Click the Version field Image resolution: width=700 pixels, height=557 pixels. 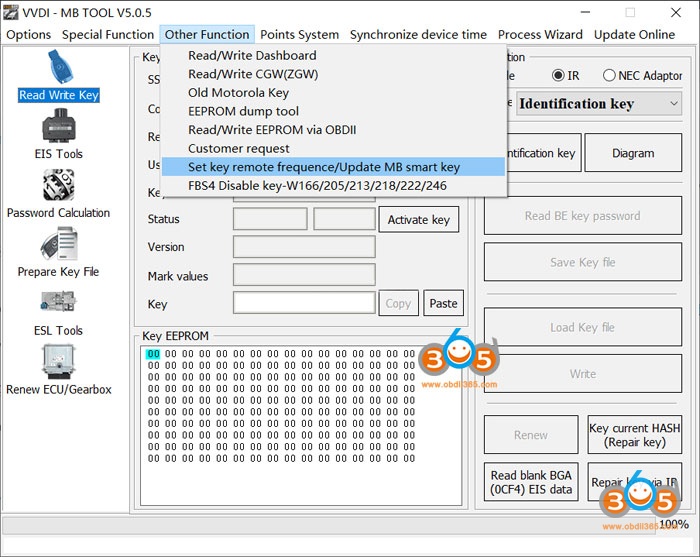[304, 247]
